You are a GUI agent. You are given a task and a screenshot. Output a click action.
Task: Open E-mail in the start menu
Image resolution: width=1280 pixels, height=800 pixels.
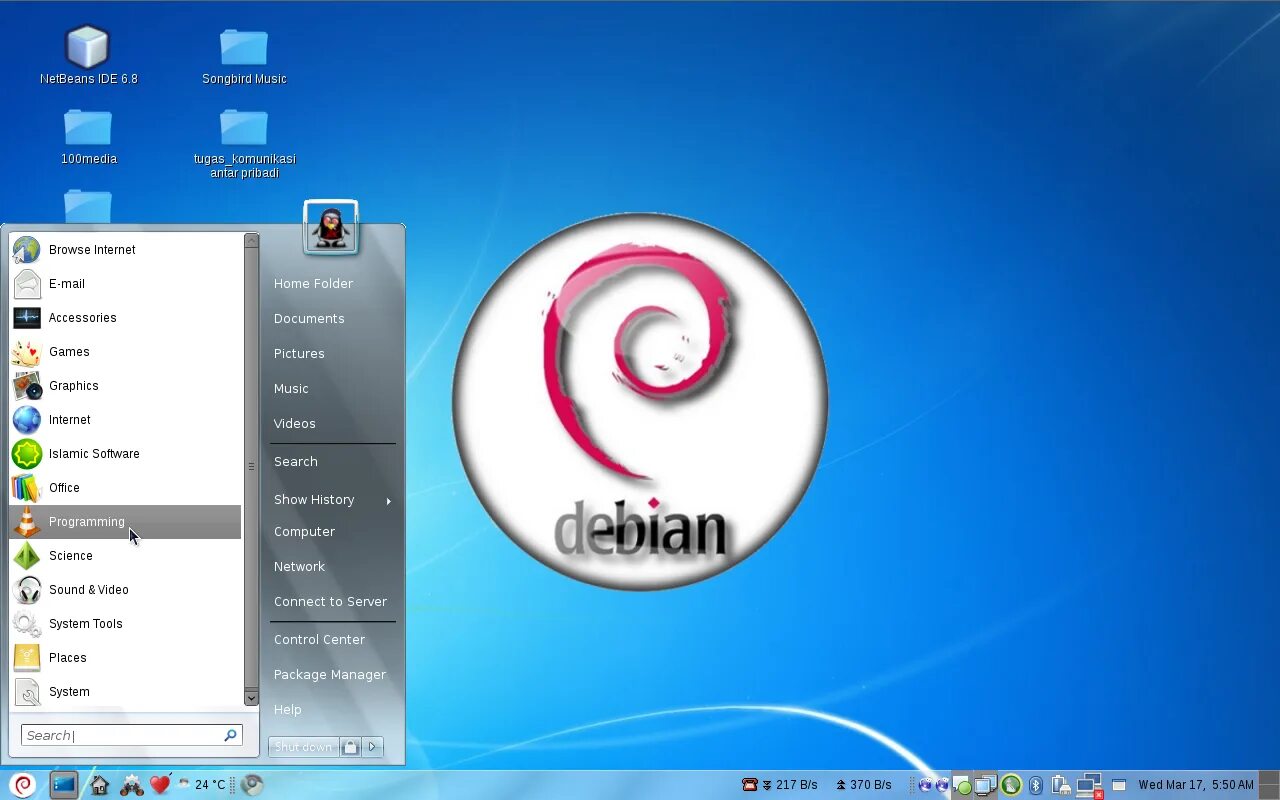click(x=125, y=284)
